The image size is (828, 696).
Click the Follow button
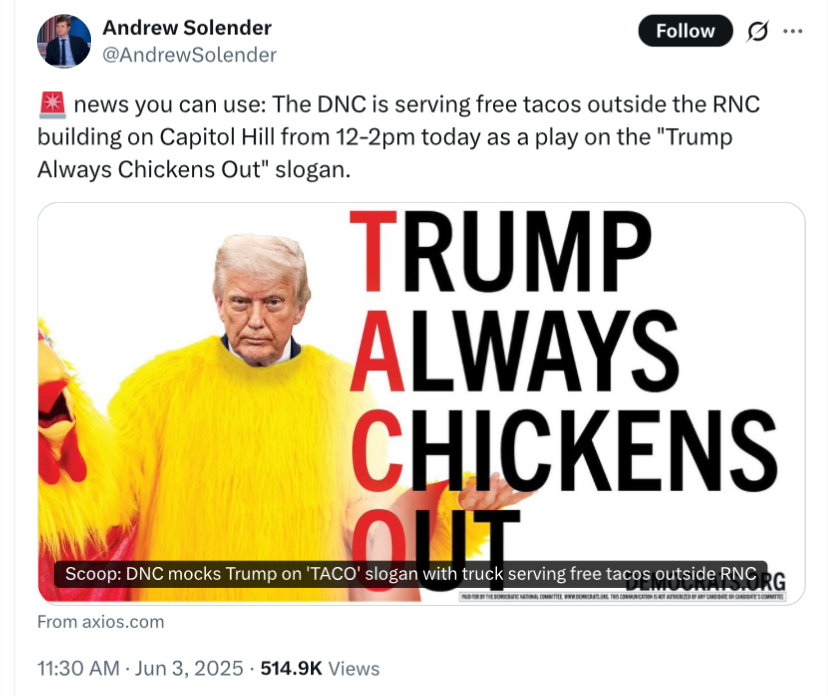[x=685, y=31]
